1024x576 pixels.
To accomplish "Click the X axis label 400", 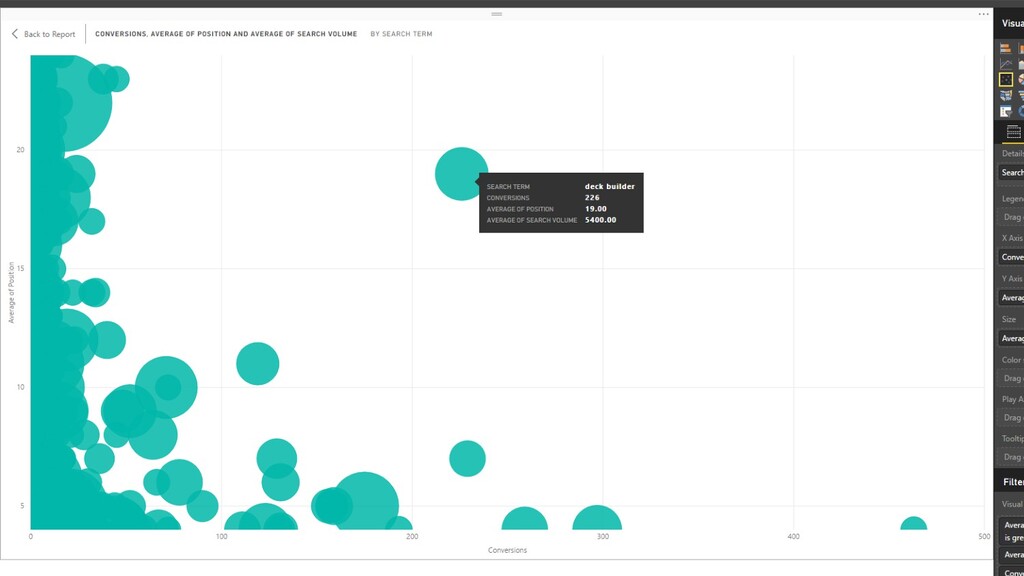I will [793, 536].
